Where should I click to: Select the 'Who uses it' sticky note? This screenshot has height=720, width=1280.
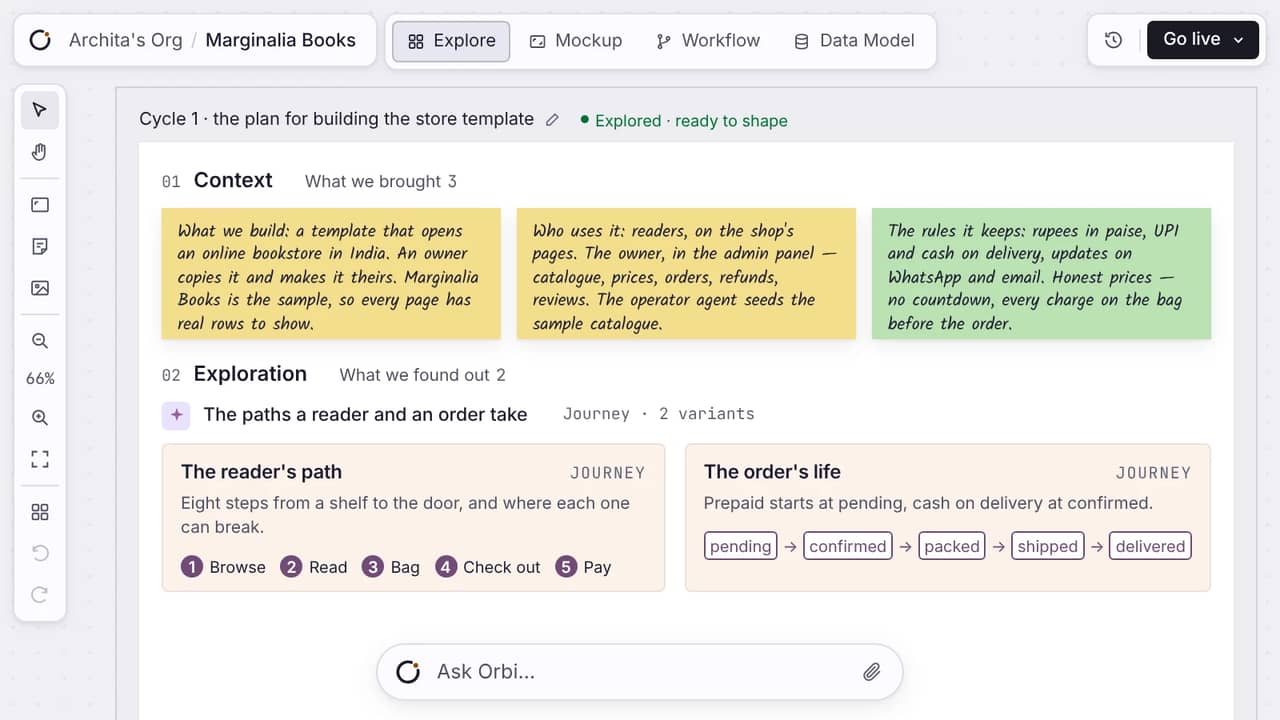[686, 273]
